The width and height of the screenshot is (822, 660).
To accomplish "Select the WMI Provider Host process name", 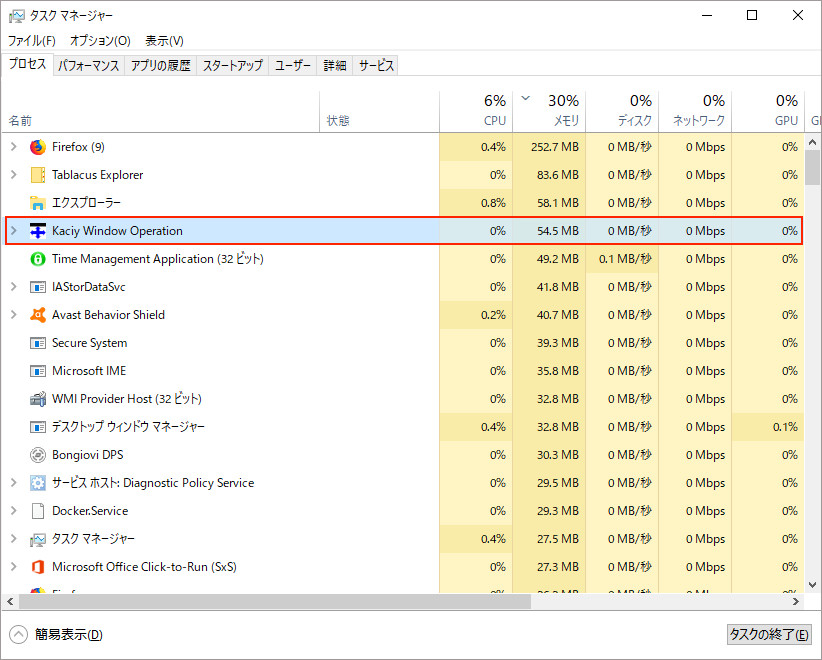I will (x=127, y=399).
